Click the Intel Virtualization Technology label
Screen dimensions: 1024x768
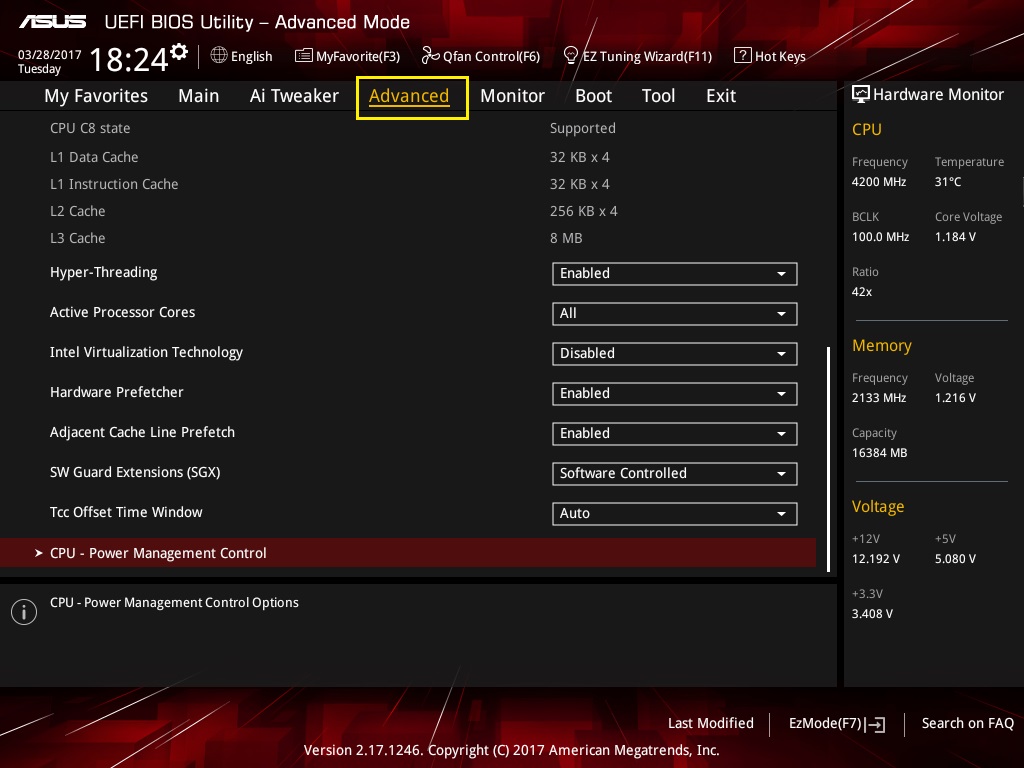coord(146,352)
